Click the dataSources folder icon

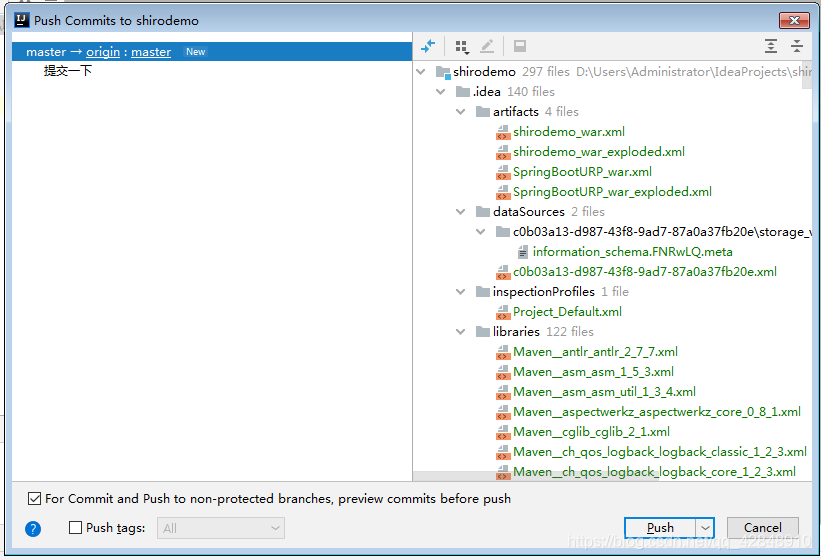tap(483, 212)
